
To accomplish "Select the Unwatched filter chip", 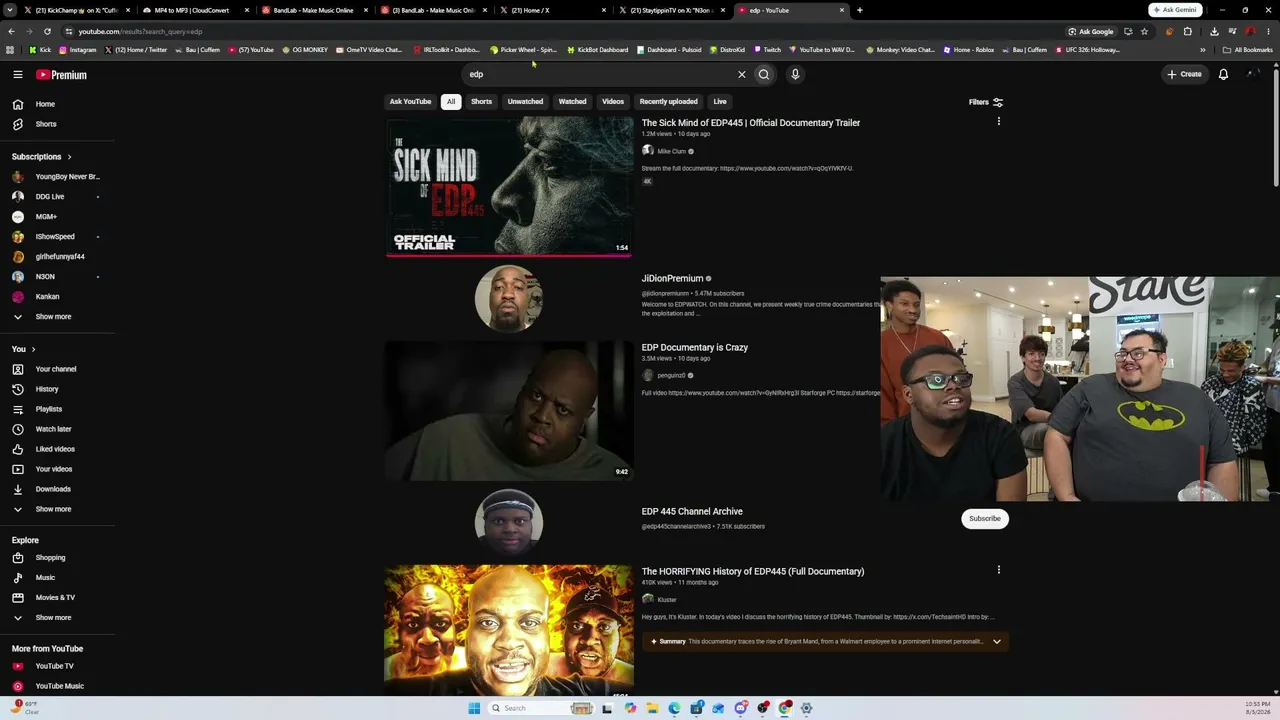I will 525,102.
